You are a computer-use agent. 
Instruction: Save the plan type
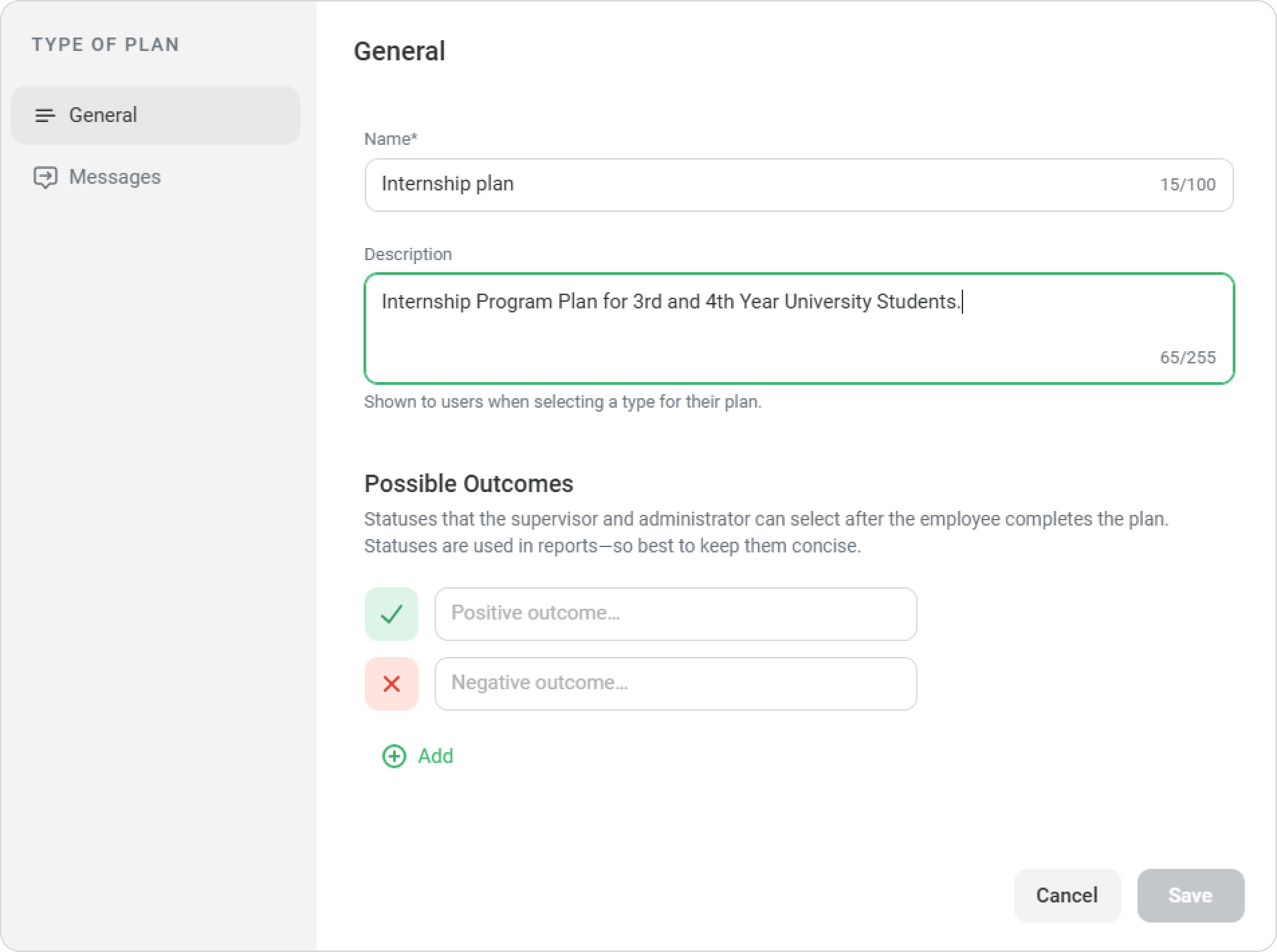1190,896
